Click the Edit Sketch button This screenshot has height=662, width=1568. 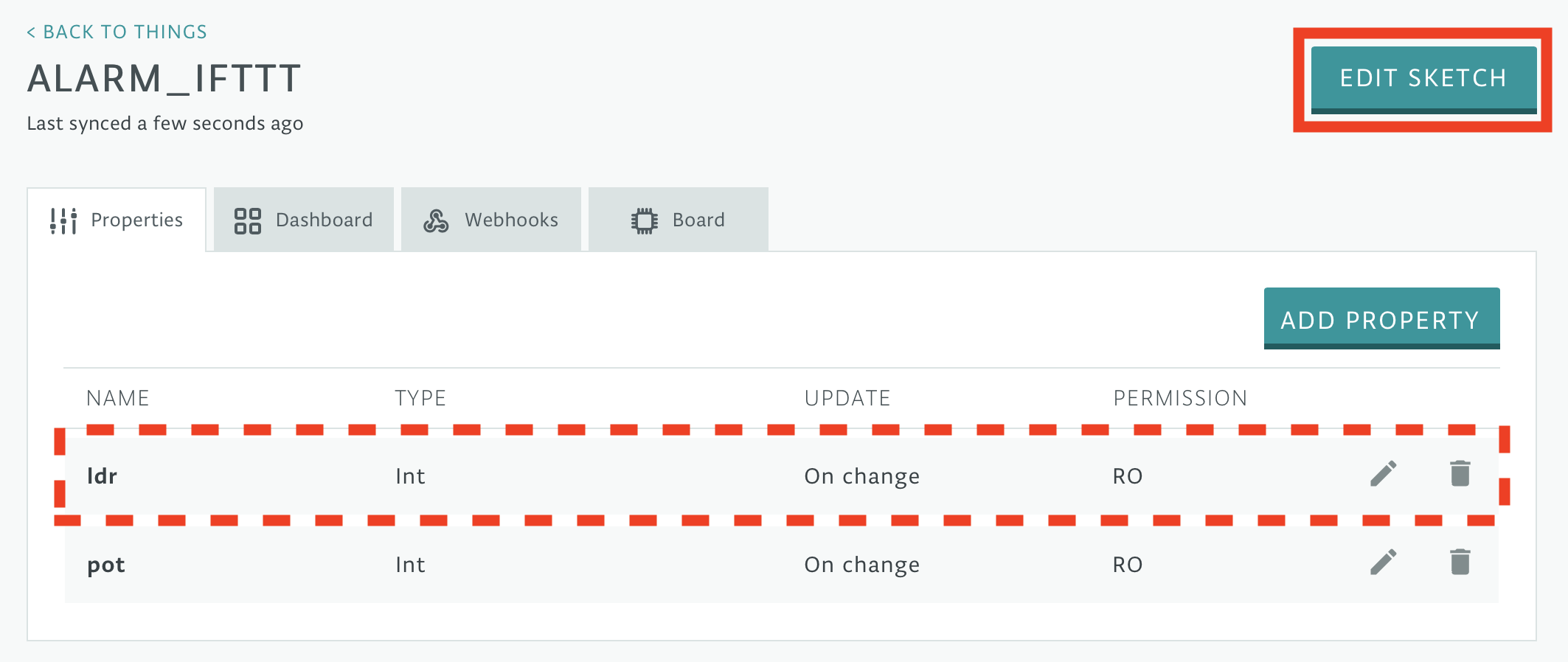click(x=1423, y=80)
